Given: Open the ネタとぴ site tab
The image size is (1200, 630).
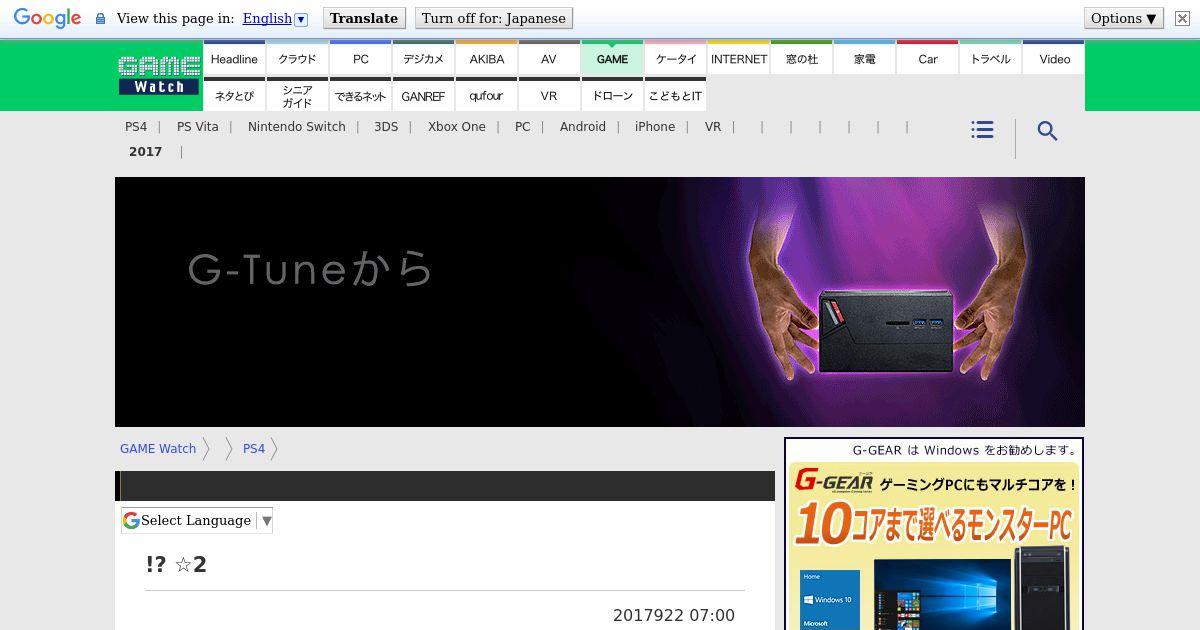Looking at the screenshot, I should [x=234, y=95].
